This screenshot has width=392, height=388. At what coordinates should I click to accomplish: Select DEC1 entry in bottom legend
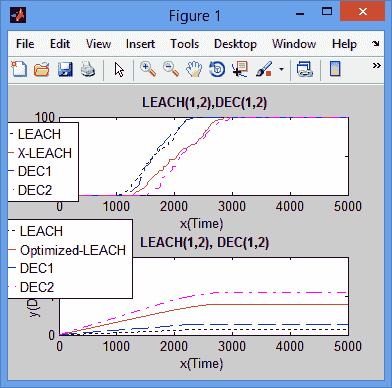click(36, 268)
